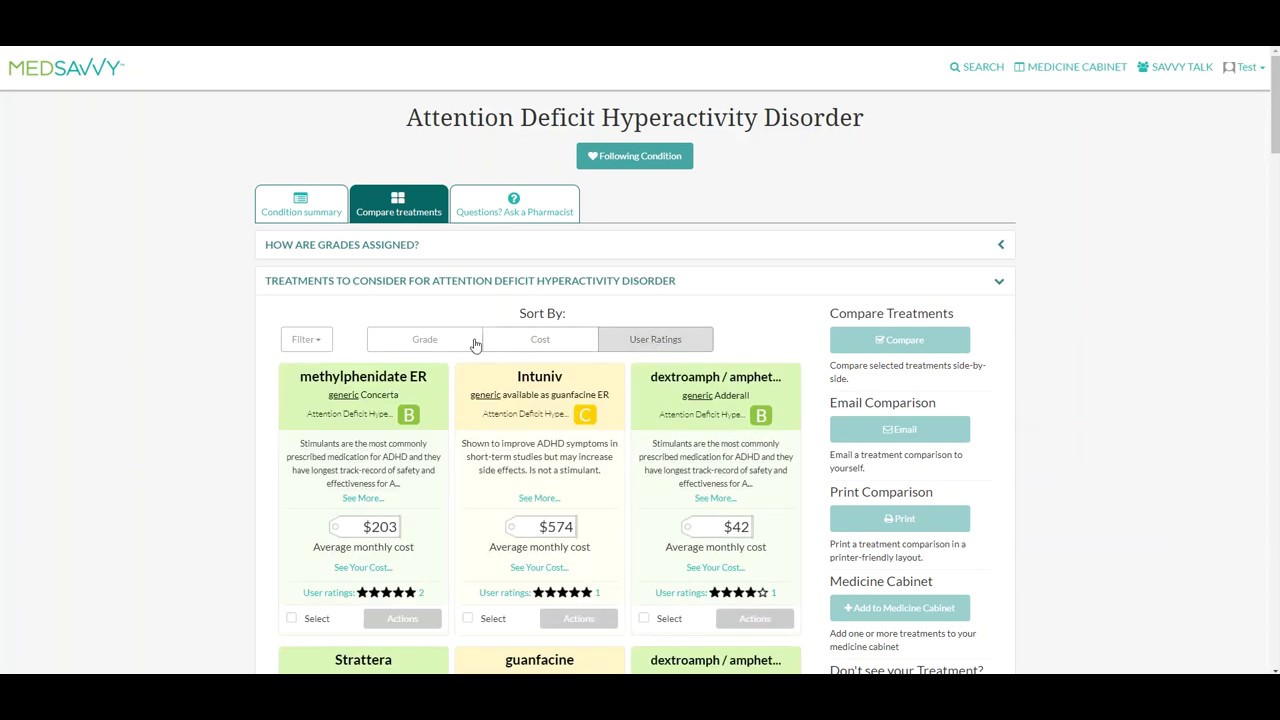Click the guanfacine card title
Screen dimensions: 1280x720
click(x=539, y=660)
